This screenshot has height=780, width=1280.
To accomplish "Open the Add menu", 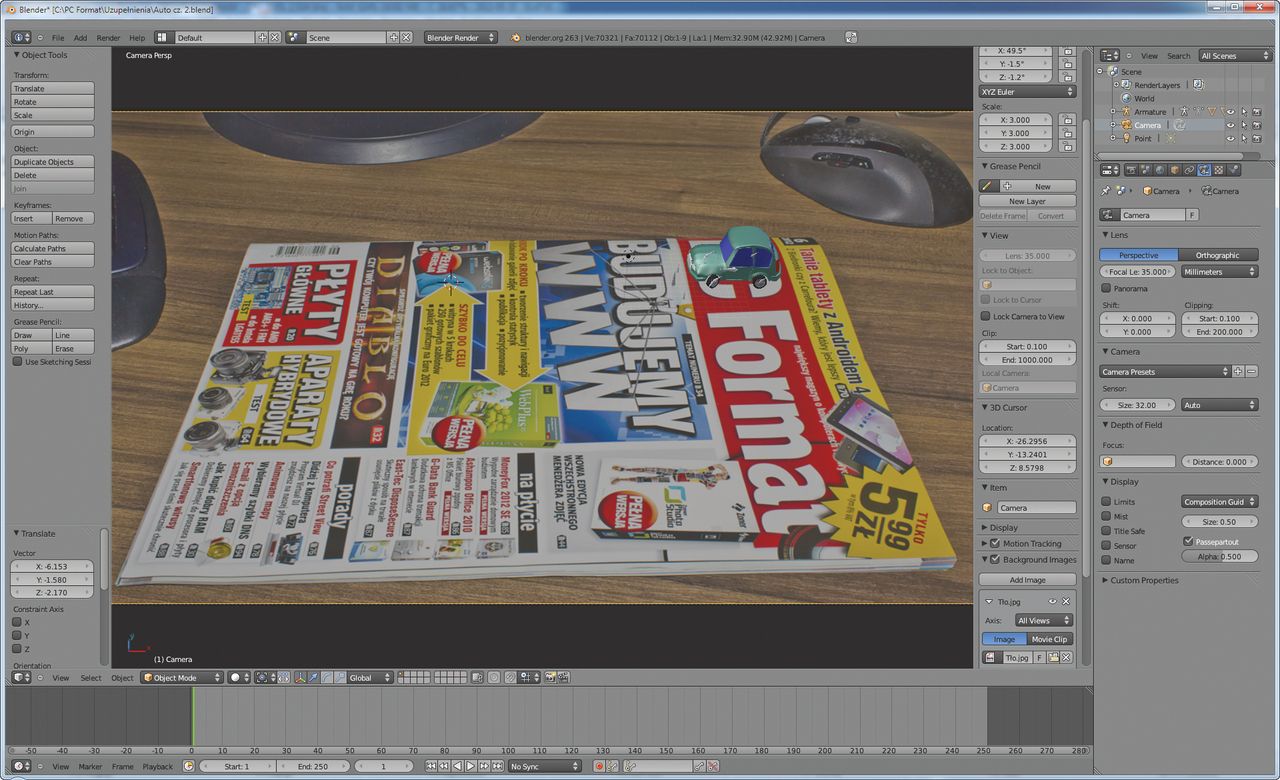I will tap(80, 38).
